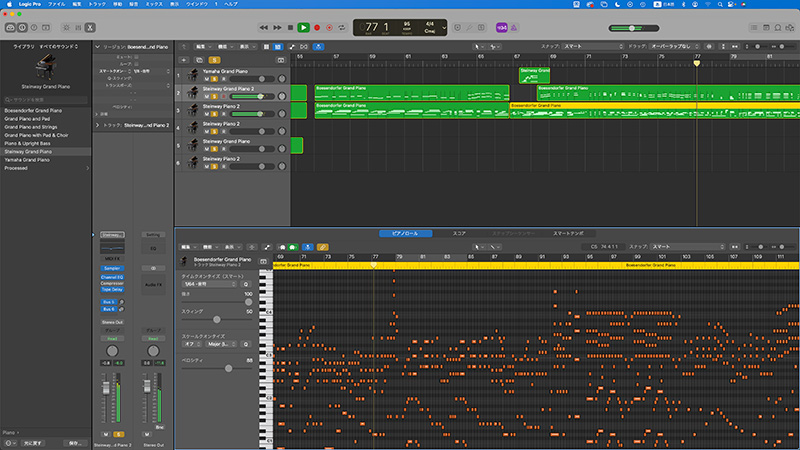Open tracks area Edit menu dropdown
Viewport: 800px width, 450px height.
202,46
